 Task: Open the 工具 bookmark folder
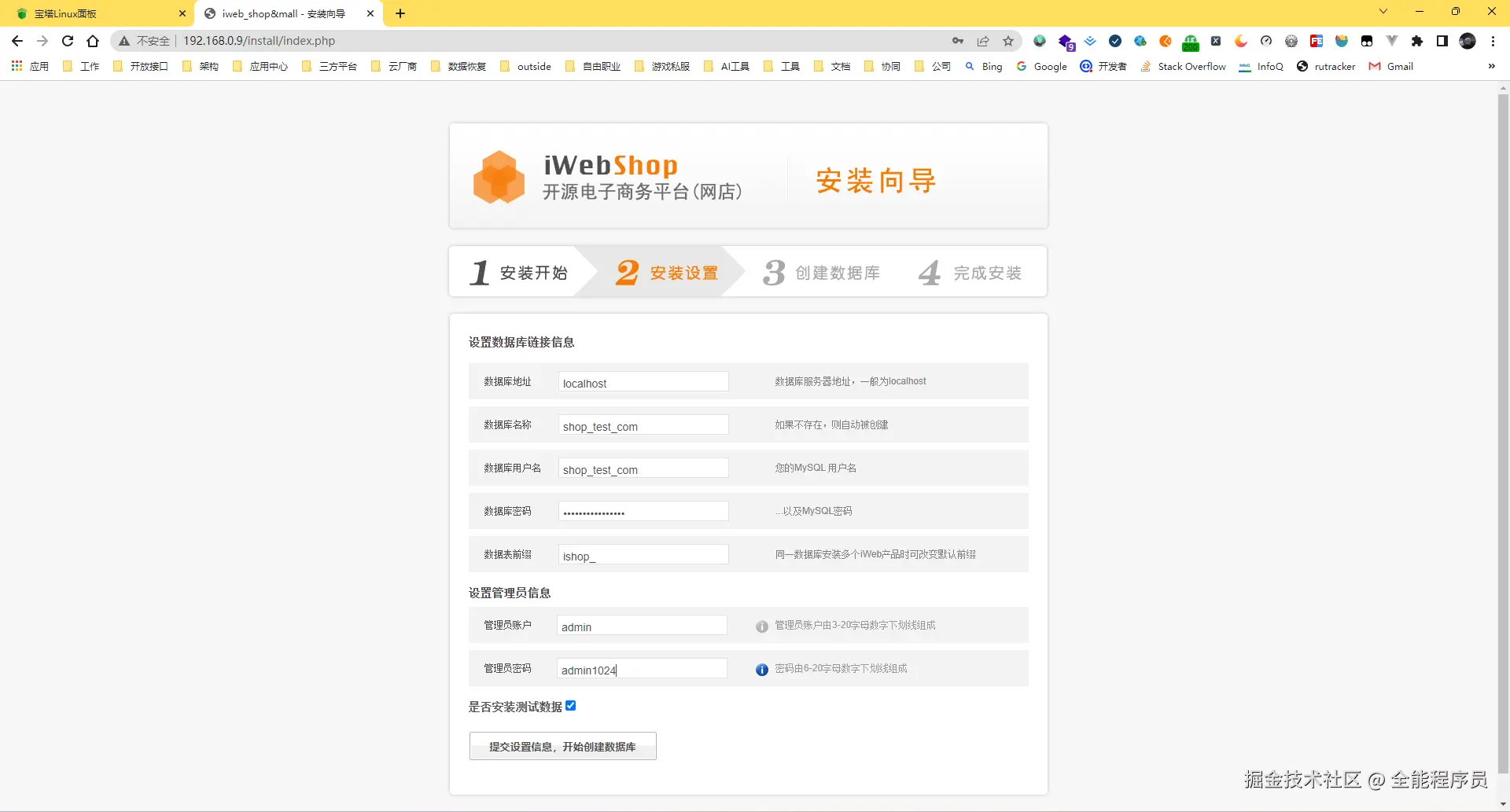pos(782,67)
